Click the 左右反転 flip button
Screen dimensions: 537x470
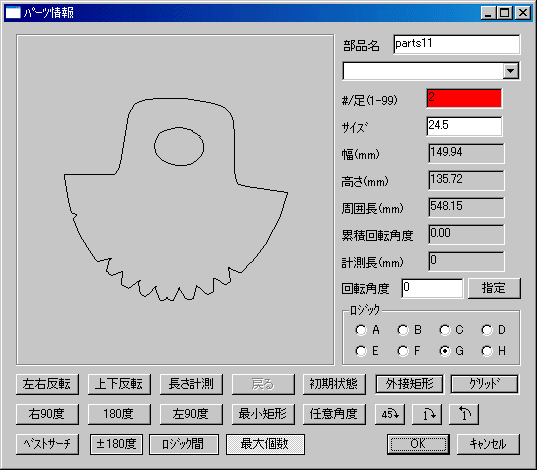tap(47, 384)
